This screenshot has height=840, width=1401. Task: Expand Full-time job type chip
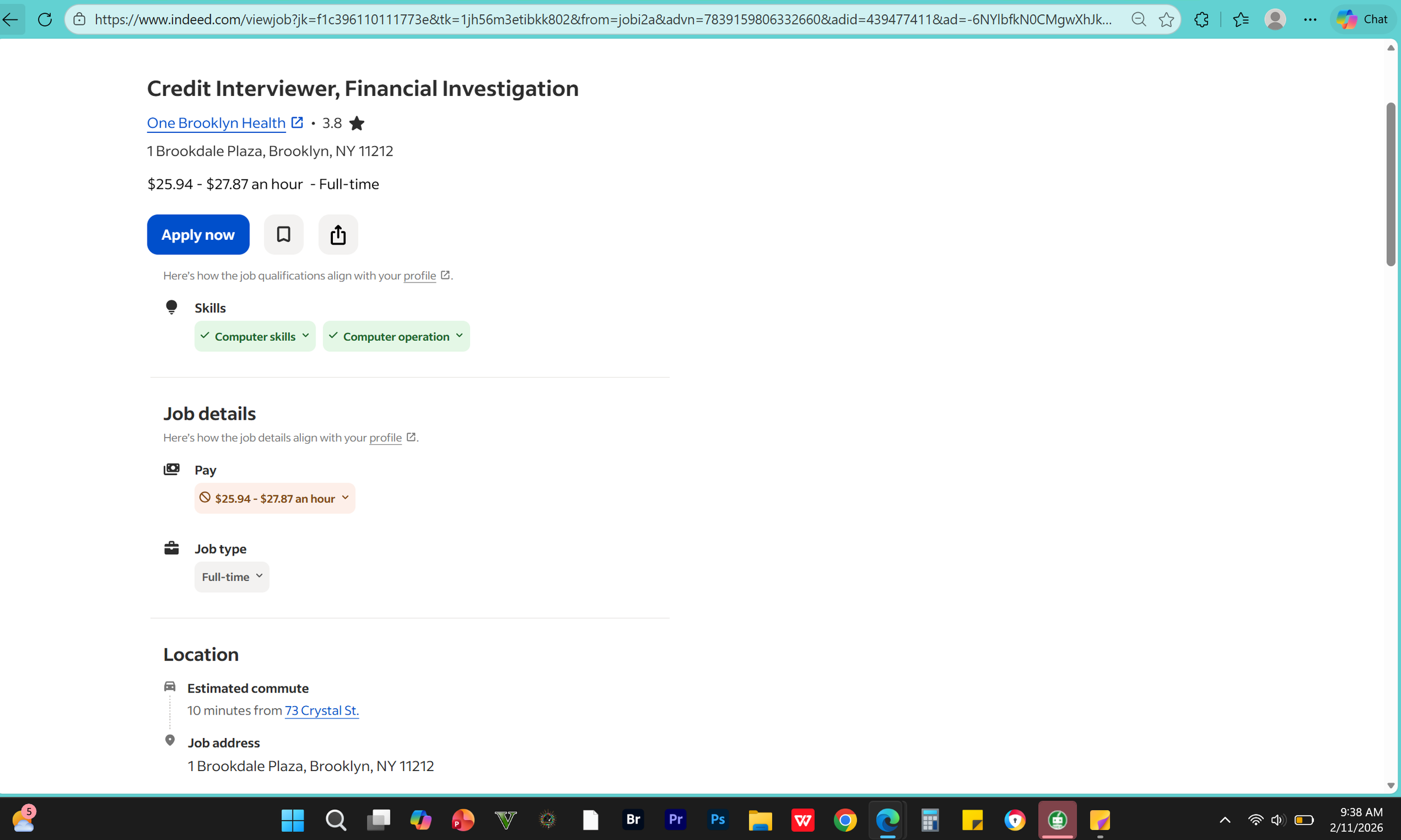(231, 577)
